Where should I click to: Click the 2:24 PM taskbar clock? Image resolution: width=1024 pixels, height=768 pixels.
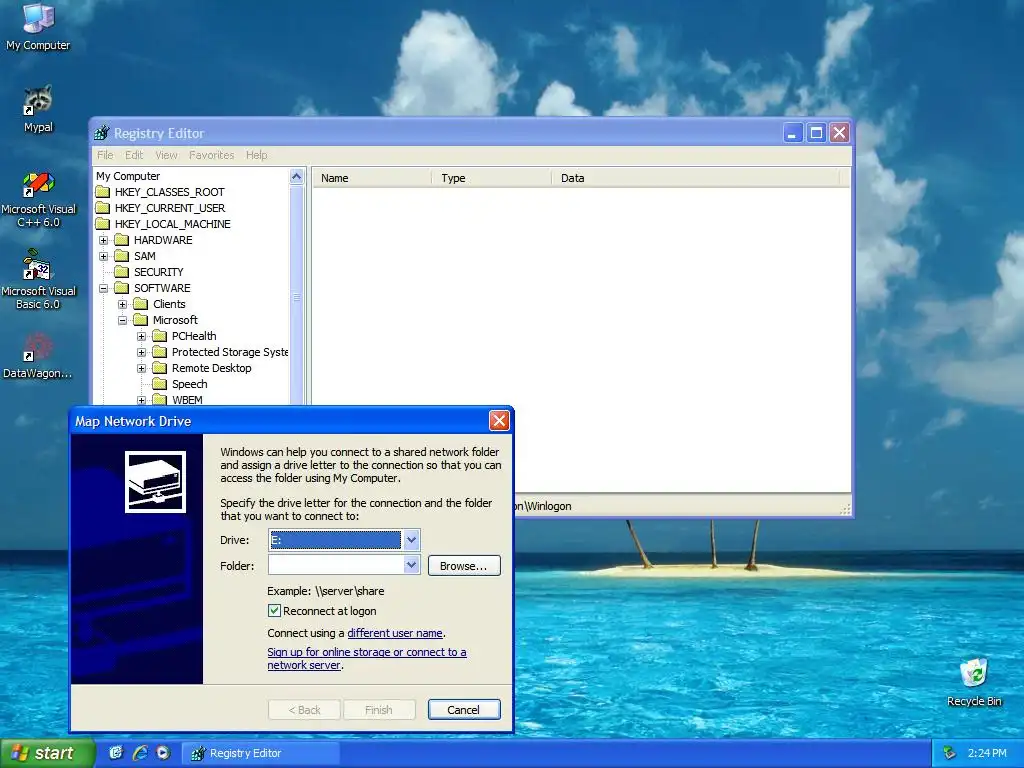(987, 753)
